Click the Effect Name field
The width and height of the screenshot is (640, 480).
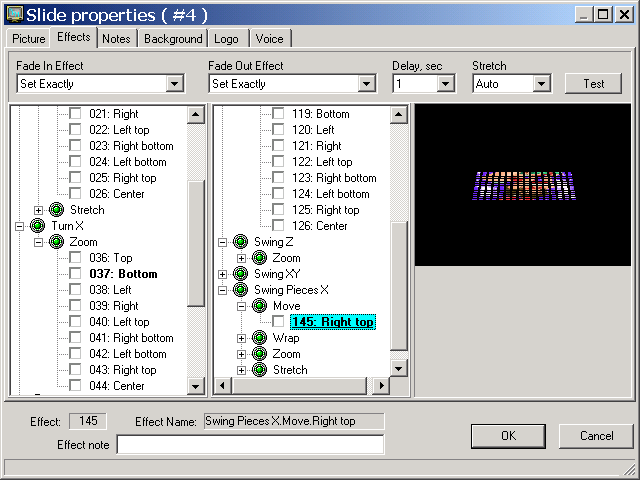click(x=294, y=421)
